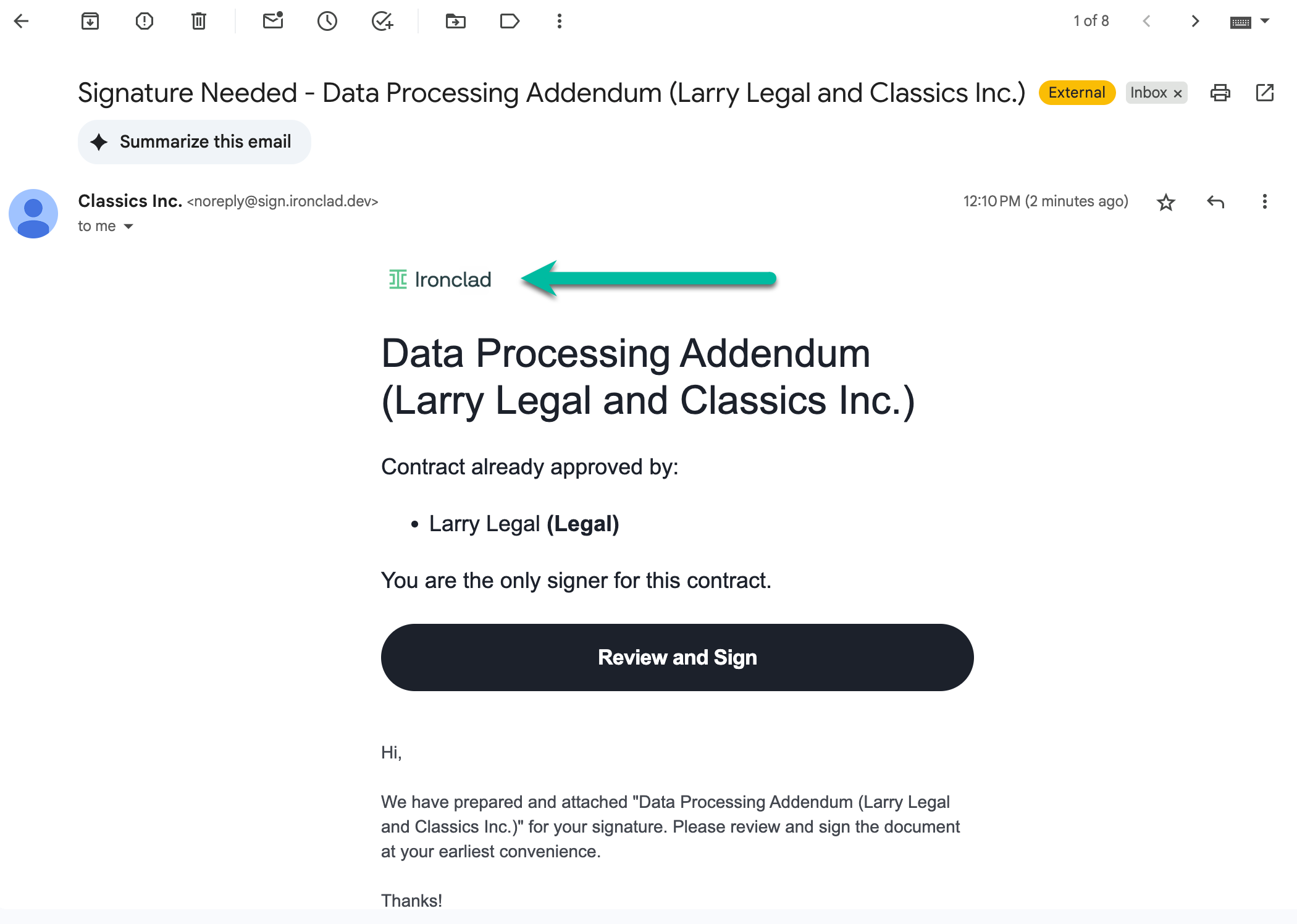
Task: Open the Move to folder icon
Action: click(x=456, y=22)
